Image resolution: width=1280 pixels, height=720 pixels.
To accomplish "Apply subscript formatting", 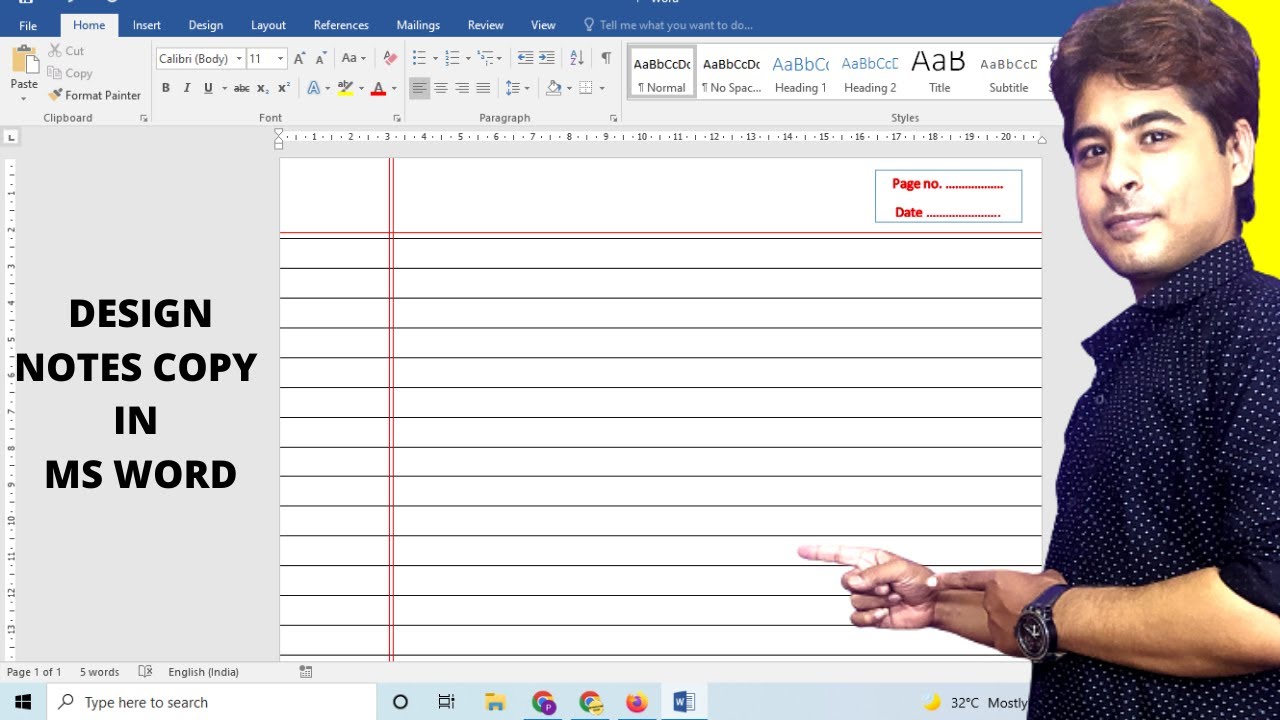I will click(x=263, y=88).
